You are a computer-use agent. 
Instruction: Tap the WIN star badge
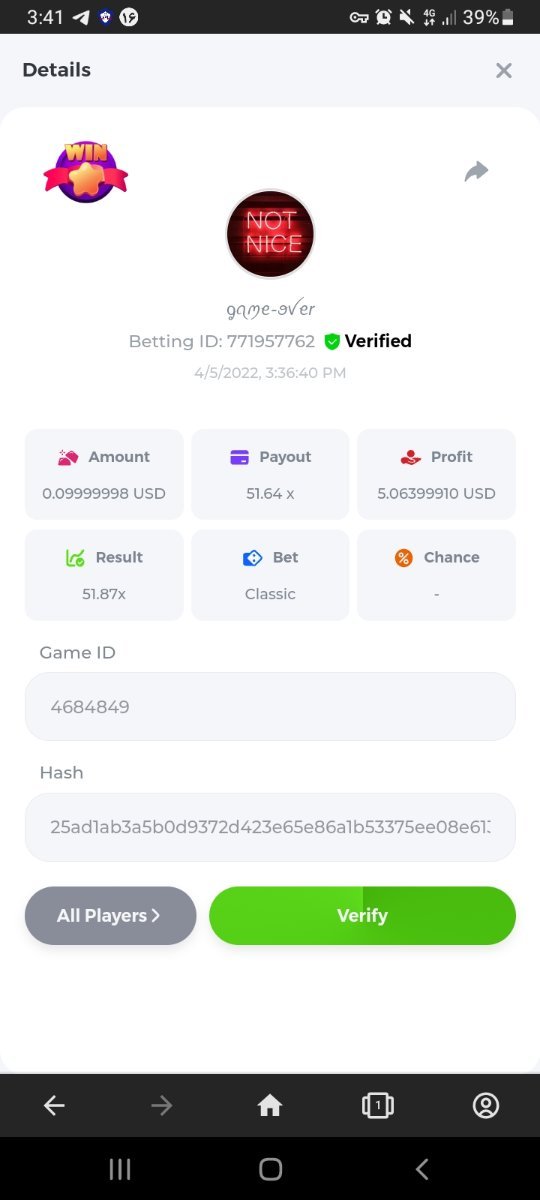(85, 173)
